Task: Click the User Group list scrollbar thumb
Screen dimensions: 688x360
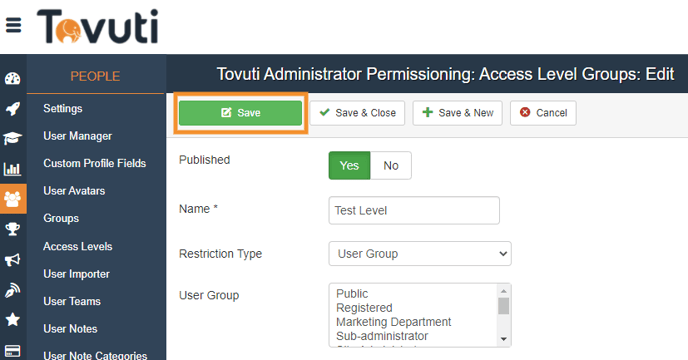Action: click(x=504, y=306)
